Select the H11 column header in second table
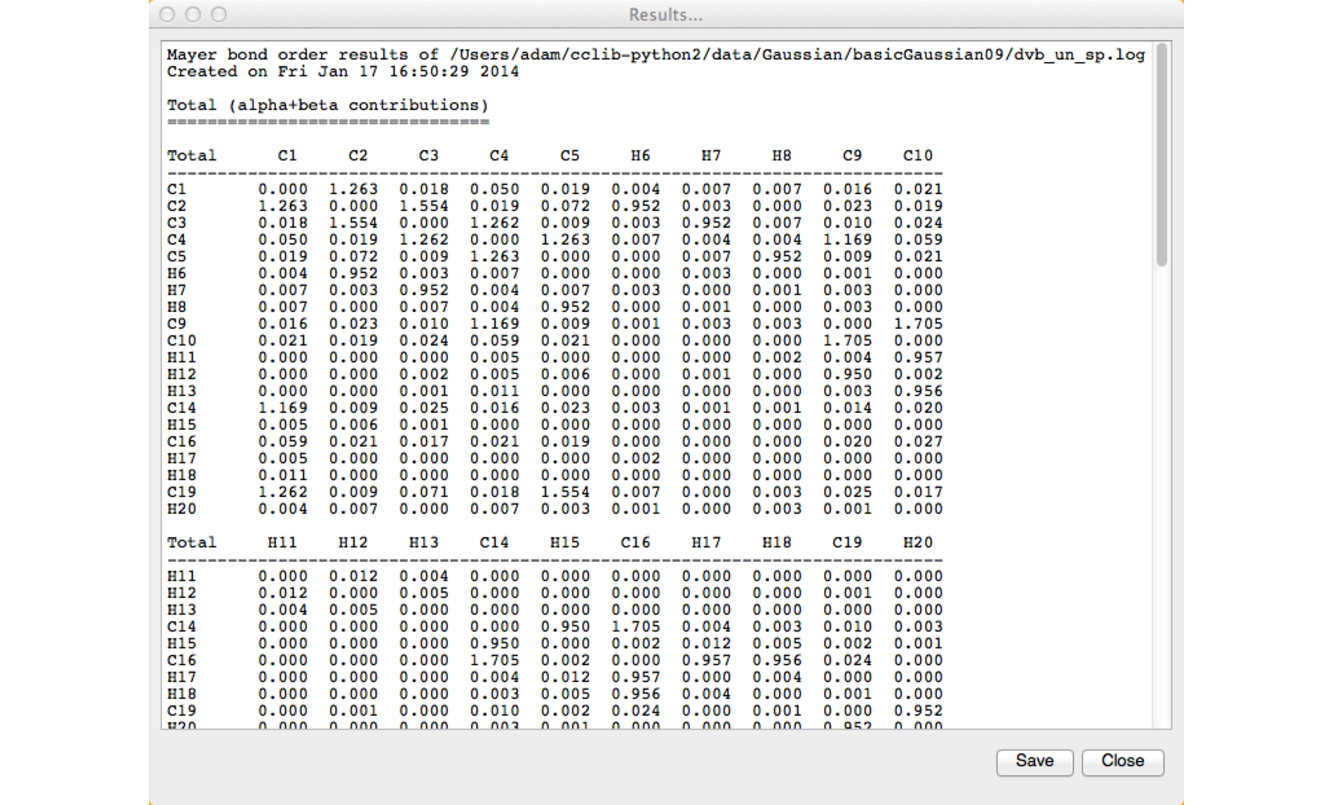The height and width of the screenshot is (805, 1333). point(282,543)
